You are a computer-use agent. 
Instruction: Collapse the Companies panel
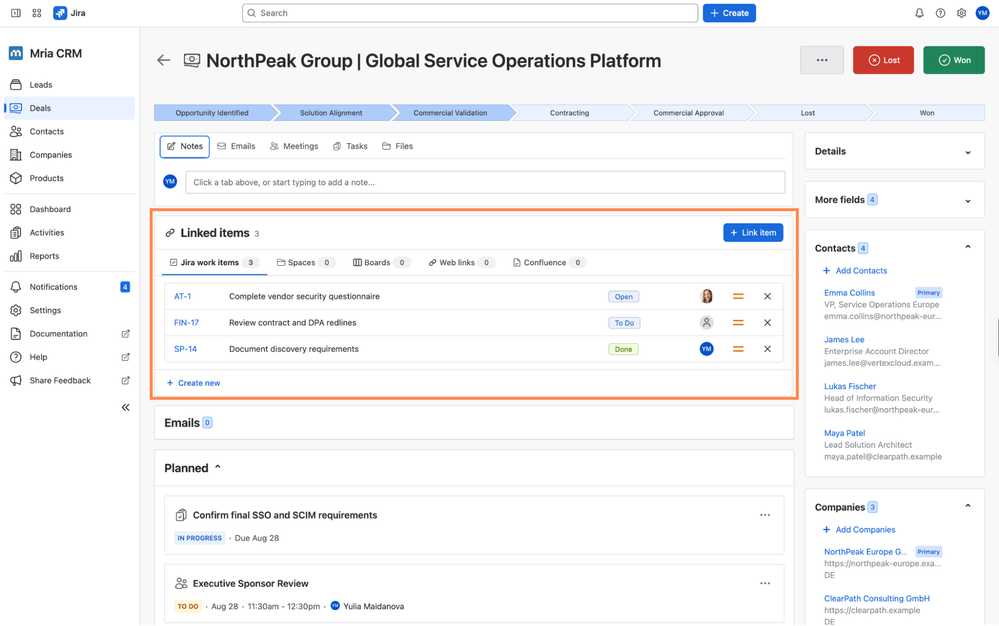click(x=968, y=506)
